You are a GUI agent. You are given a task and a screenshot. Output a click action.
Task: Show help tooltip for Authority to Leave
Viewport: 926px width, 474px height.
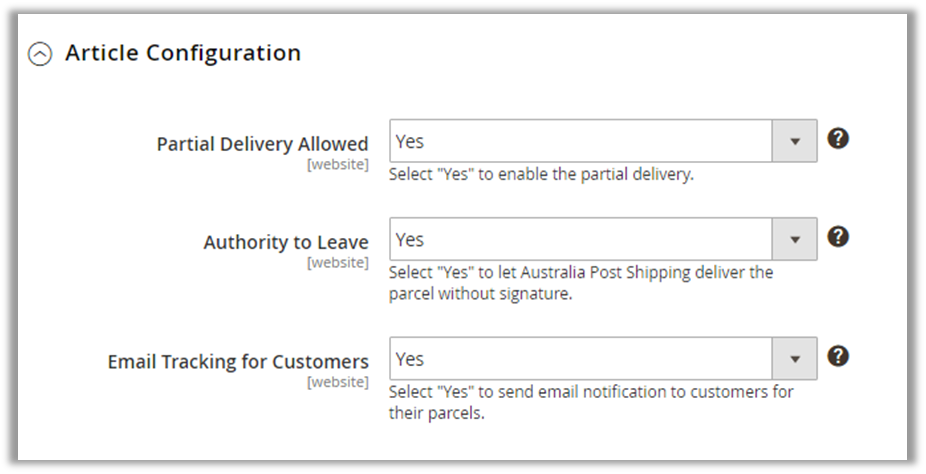point(838,237)
